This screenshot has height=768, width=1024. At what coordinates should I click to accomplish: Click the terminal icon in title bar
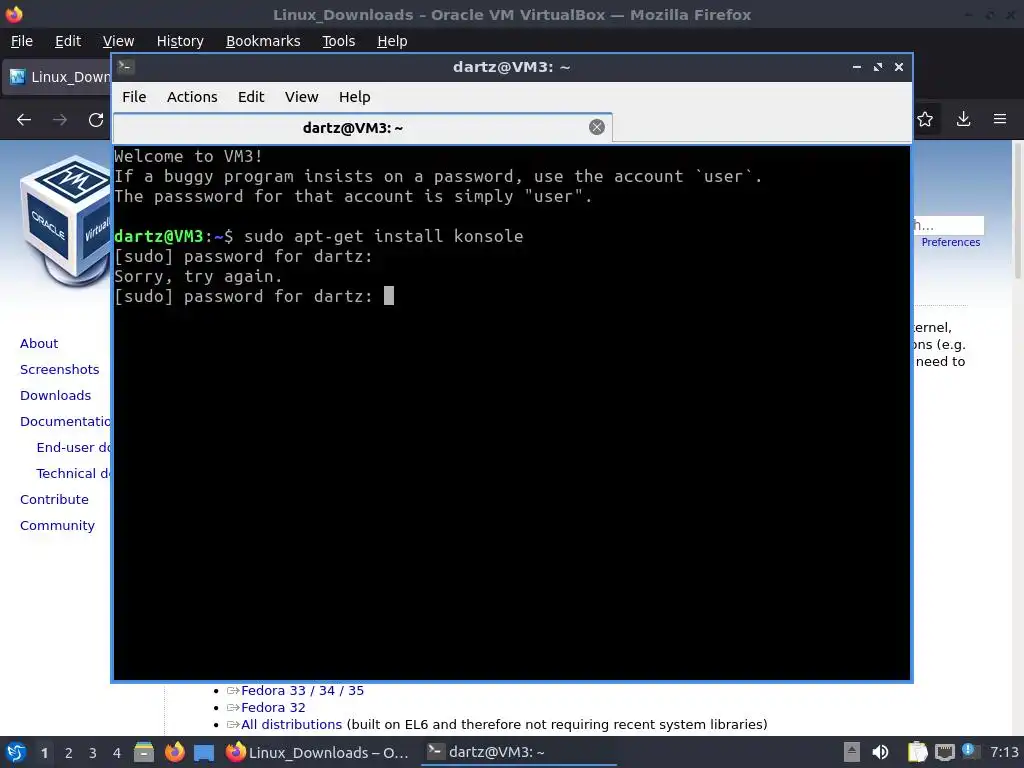click(126, 67)
